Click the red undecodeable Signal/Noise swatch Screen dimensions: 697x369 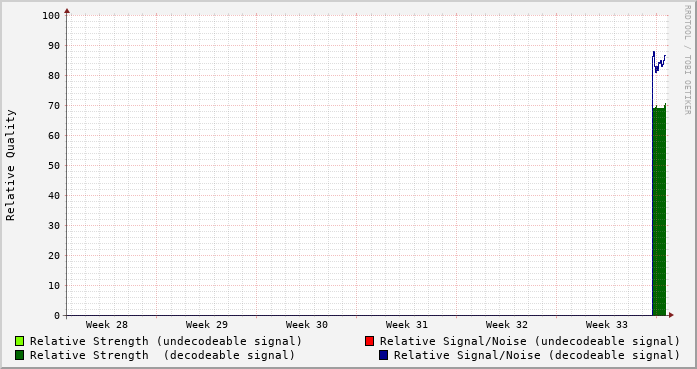369,341
